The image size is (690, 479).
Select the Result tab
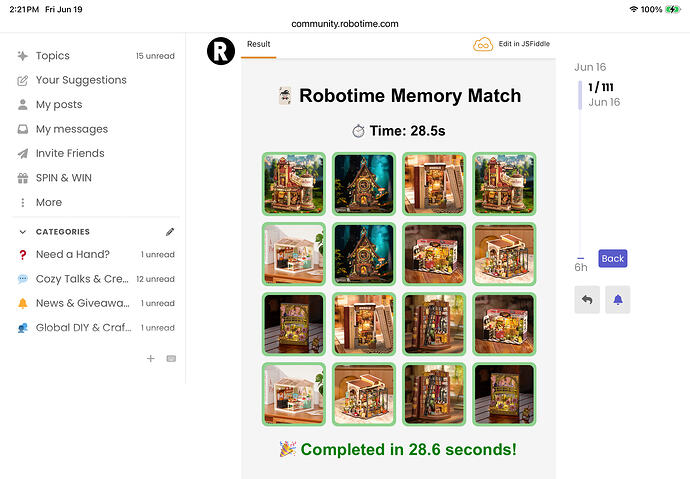[x=258, y=44]
